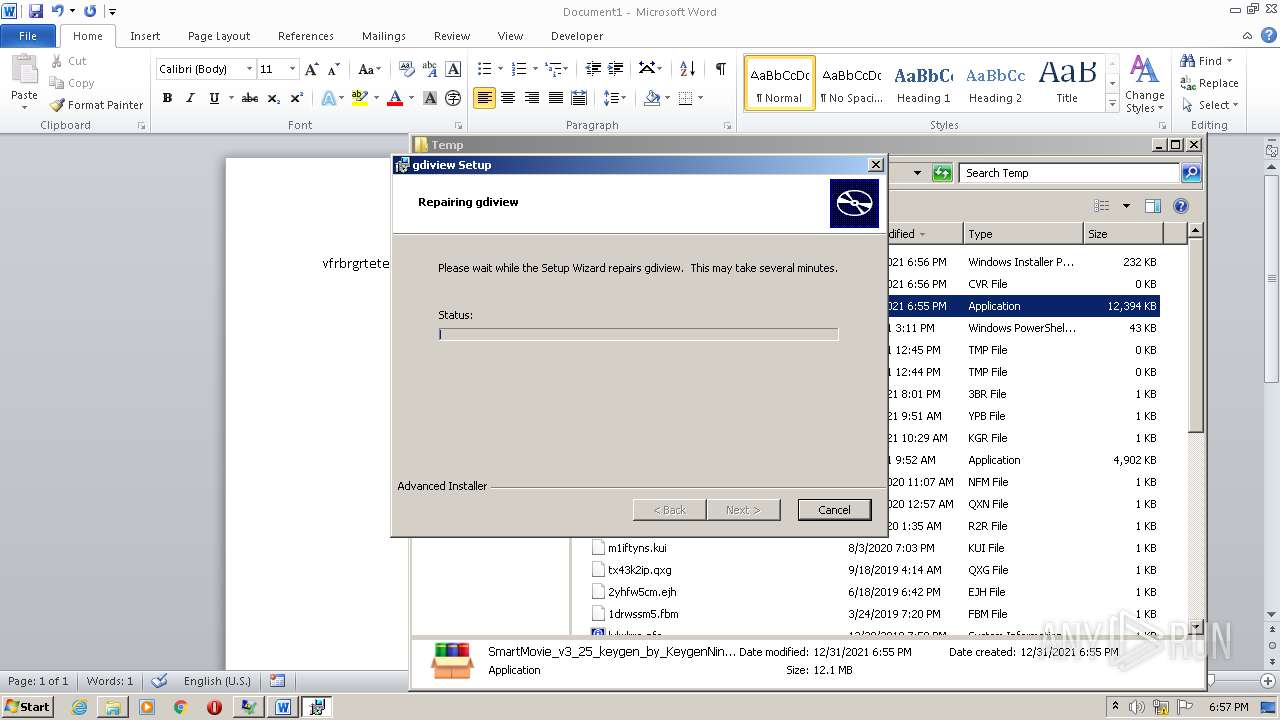Click Shading paint bucket icon
This screenshot has width=1280, height=720.
coord(652,98)
